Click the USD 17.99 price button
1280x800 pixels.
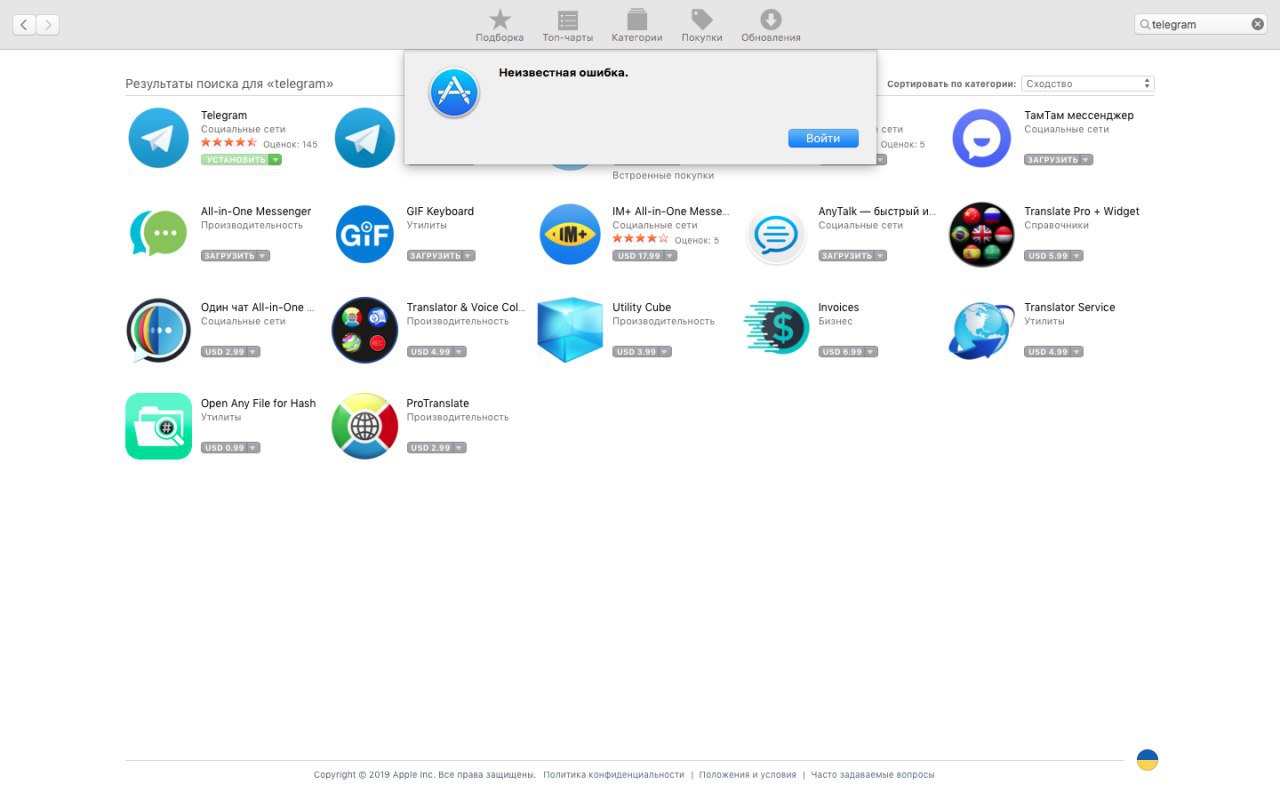(644, 256)
